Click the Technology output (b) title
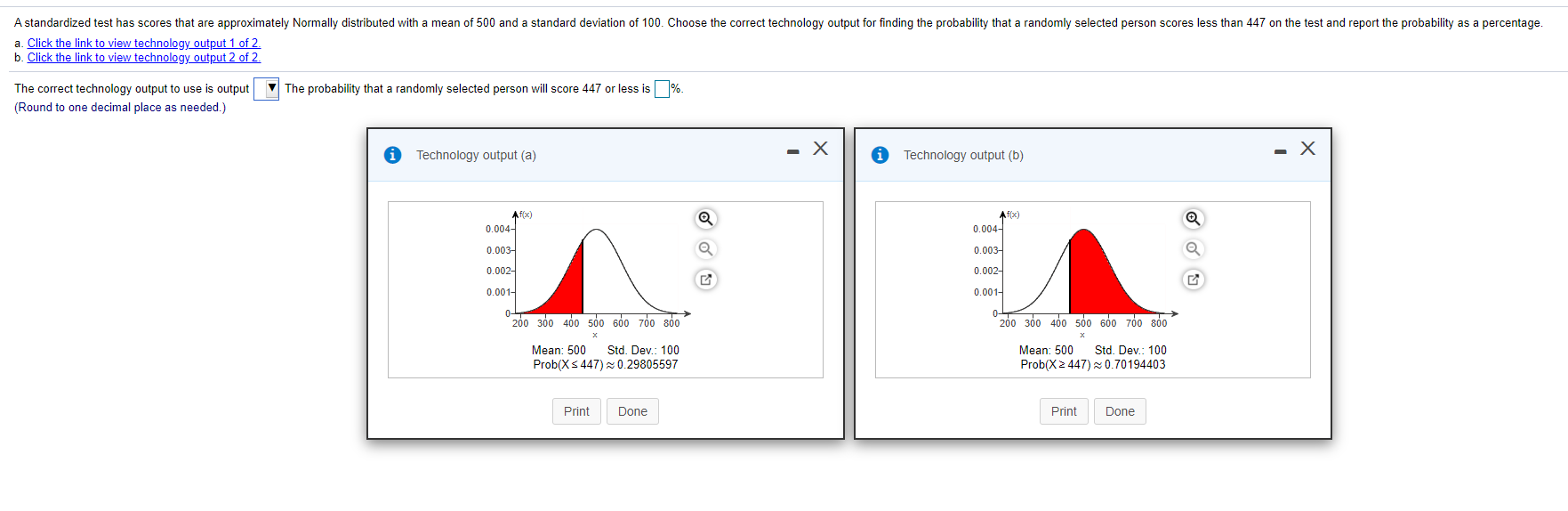Viewport: 1568px width, 511px height. pyautogui.click(x=963, y=155)
